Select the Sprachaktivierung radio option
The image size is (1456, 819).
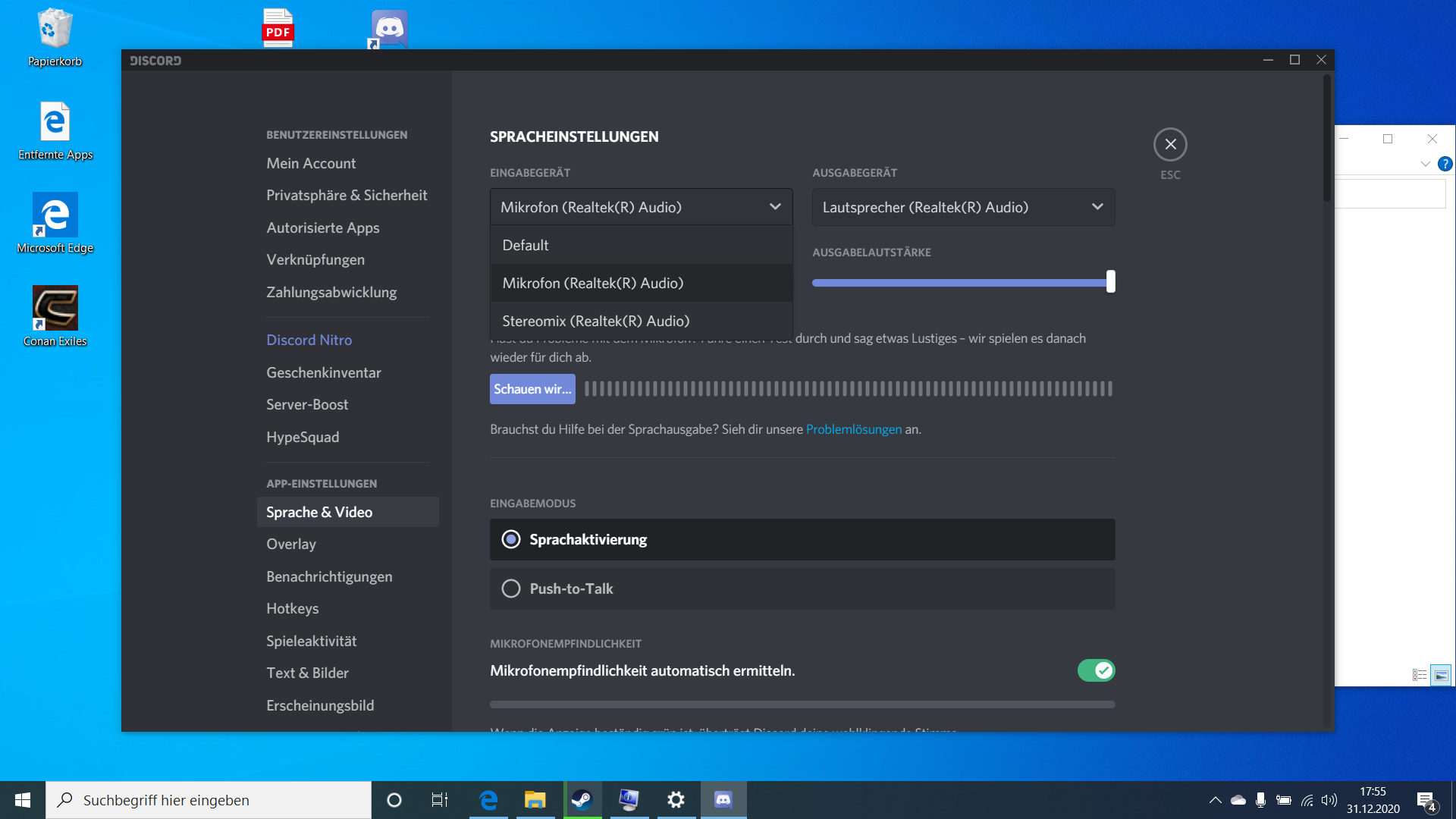tap(802, 539)
